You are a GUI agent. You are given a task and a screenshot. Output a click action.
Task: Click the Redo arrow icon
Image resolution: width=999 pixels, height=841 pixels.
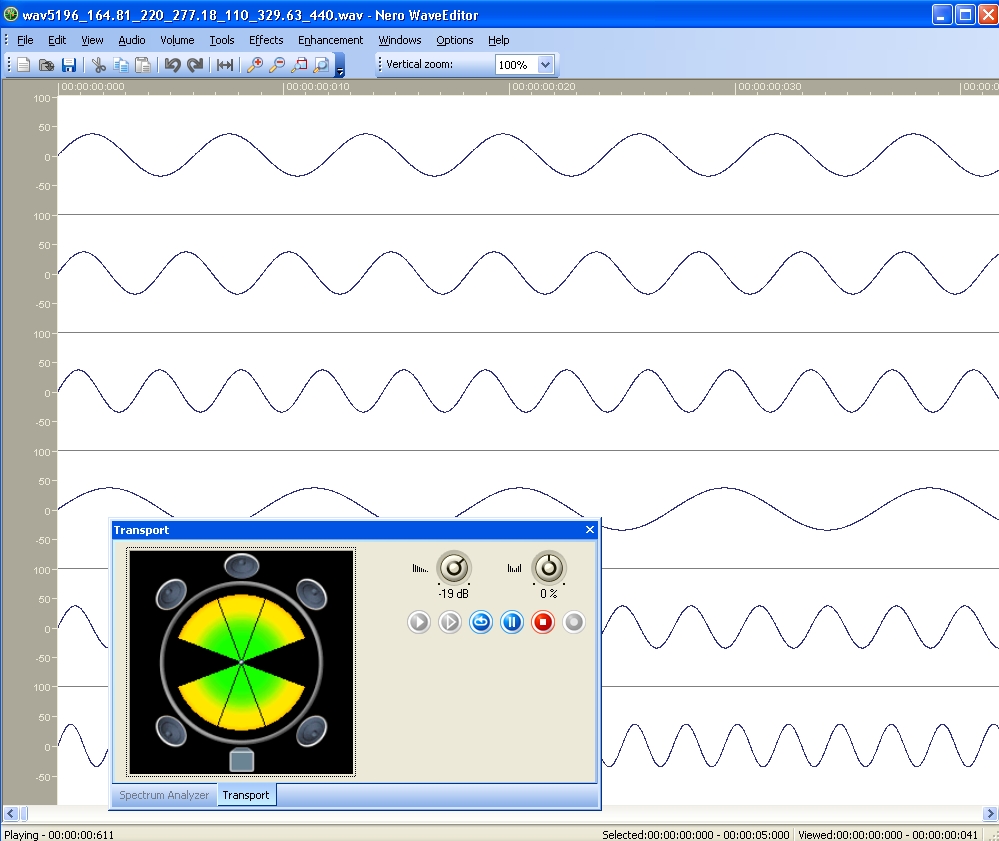[195, 65]
